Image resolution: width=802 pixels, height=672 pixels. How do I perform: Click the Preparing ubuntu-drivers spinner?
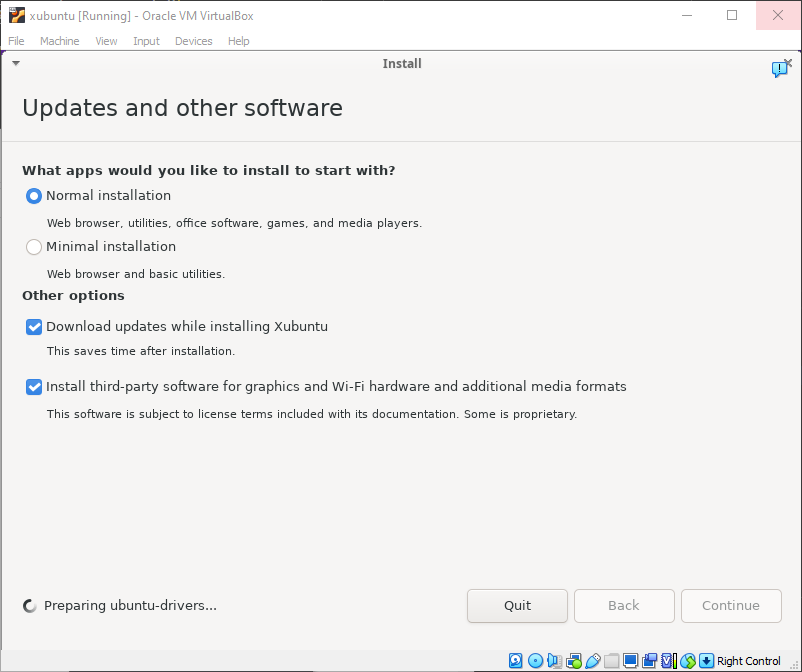coord(30,606)
